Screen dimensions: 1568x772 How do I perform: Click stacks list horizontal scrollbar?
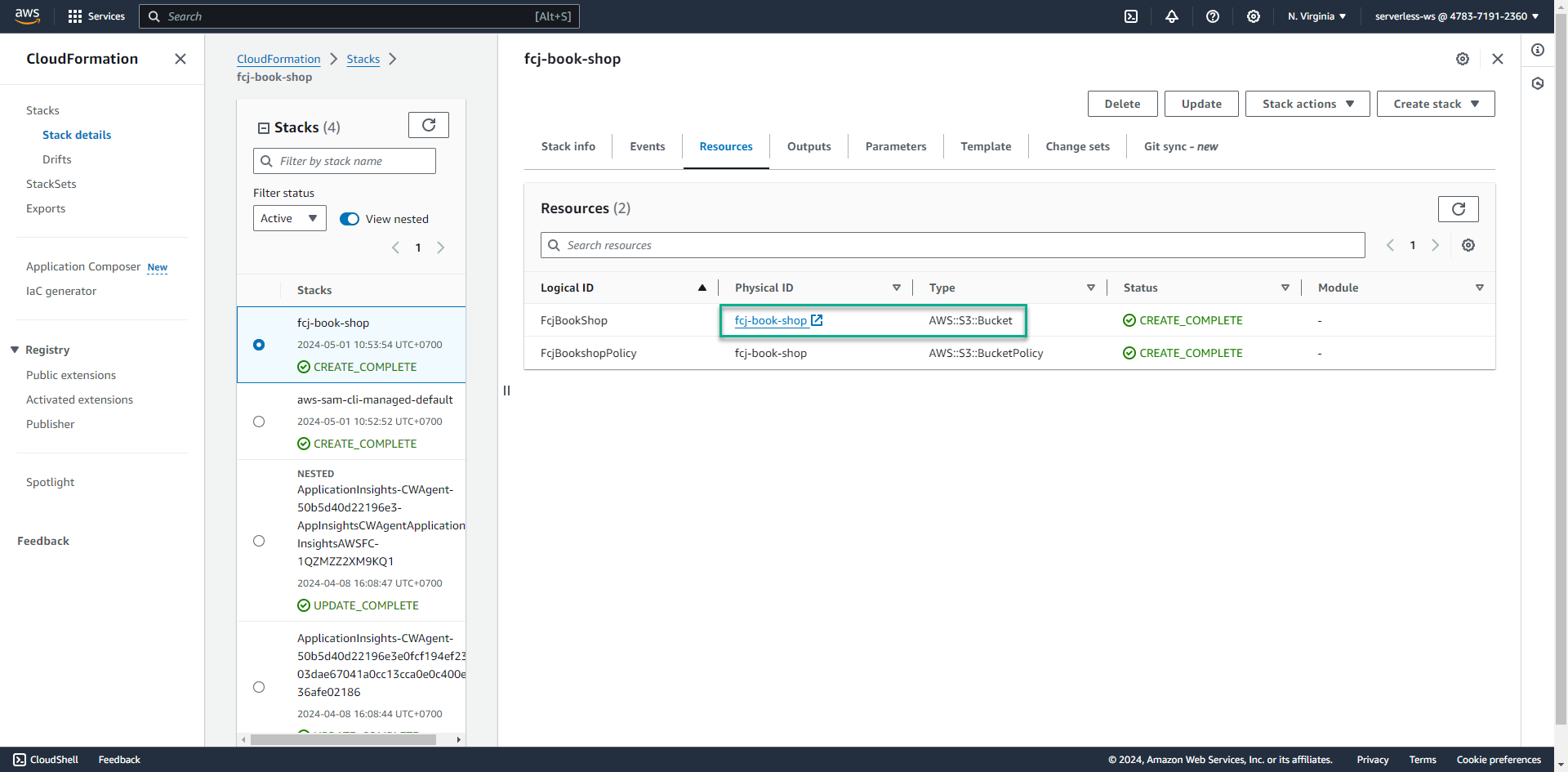coord(343,739)
